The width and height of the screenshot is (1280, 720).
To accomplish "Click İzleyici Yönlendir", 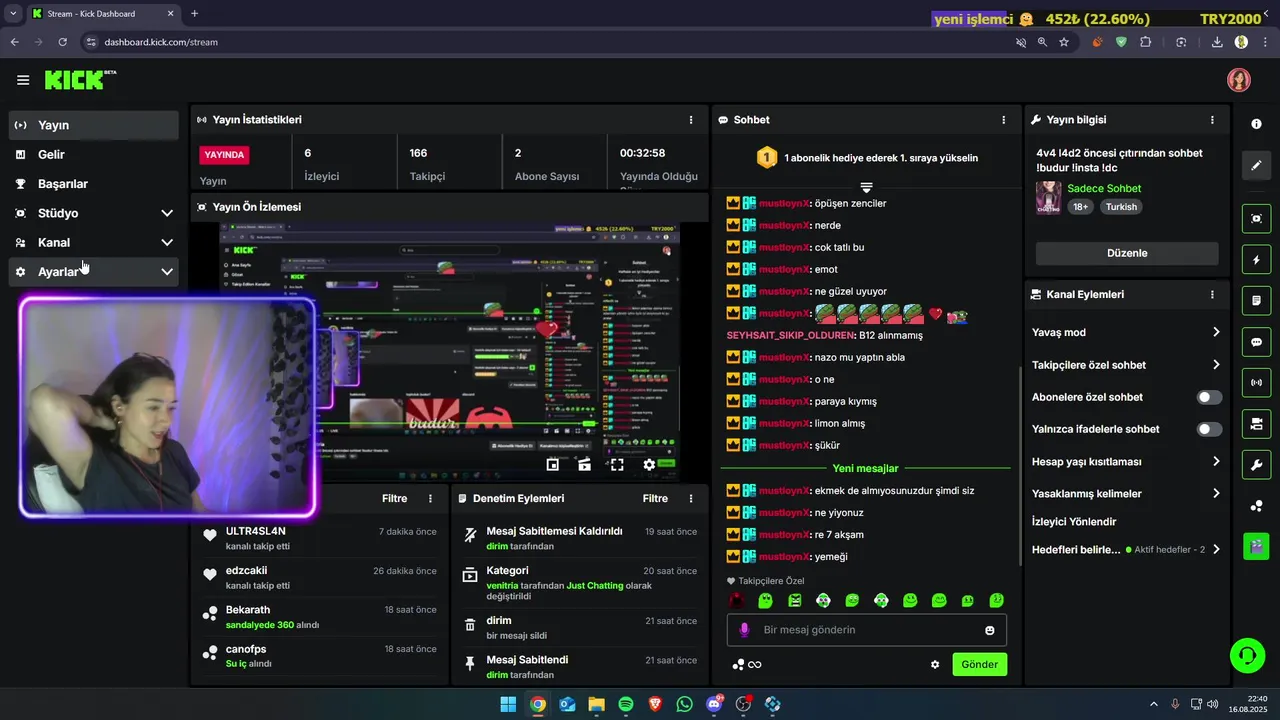I will (x=1074, y=522).
